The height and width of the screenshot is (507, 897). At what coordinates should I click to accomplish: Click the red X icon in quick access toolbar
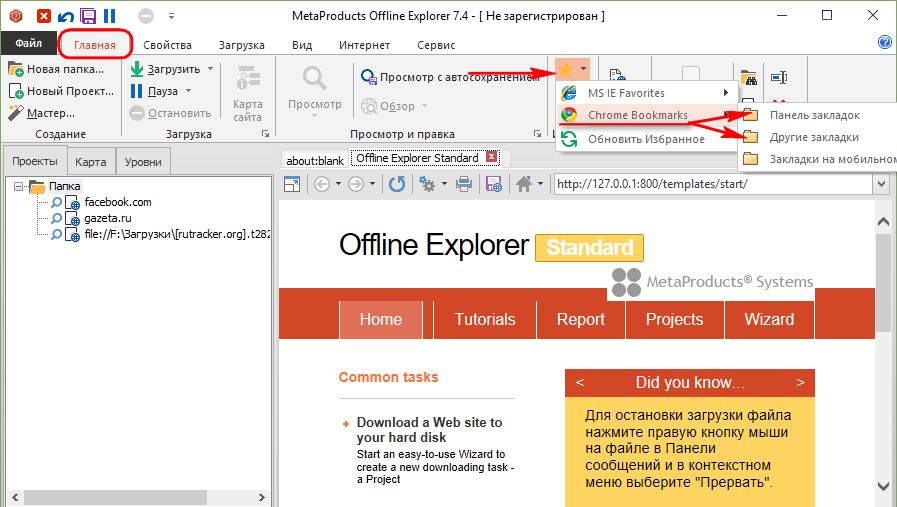tap(43, 15)
